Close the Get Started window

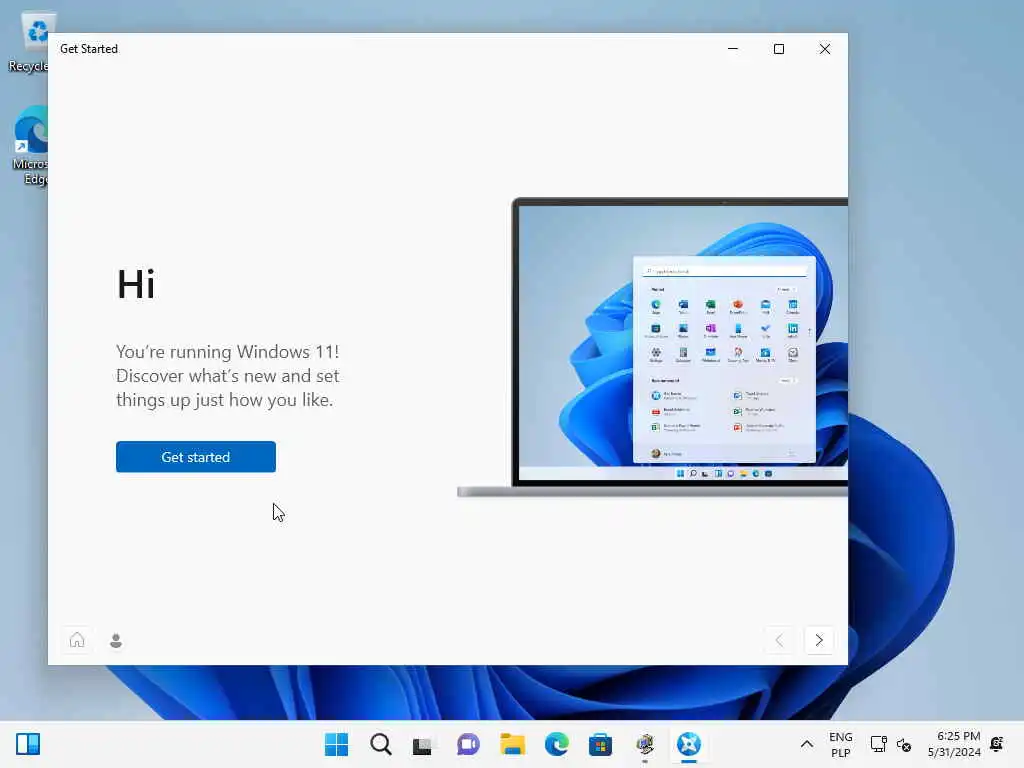[x=825, y=49]
